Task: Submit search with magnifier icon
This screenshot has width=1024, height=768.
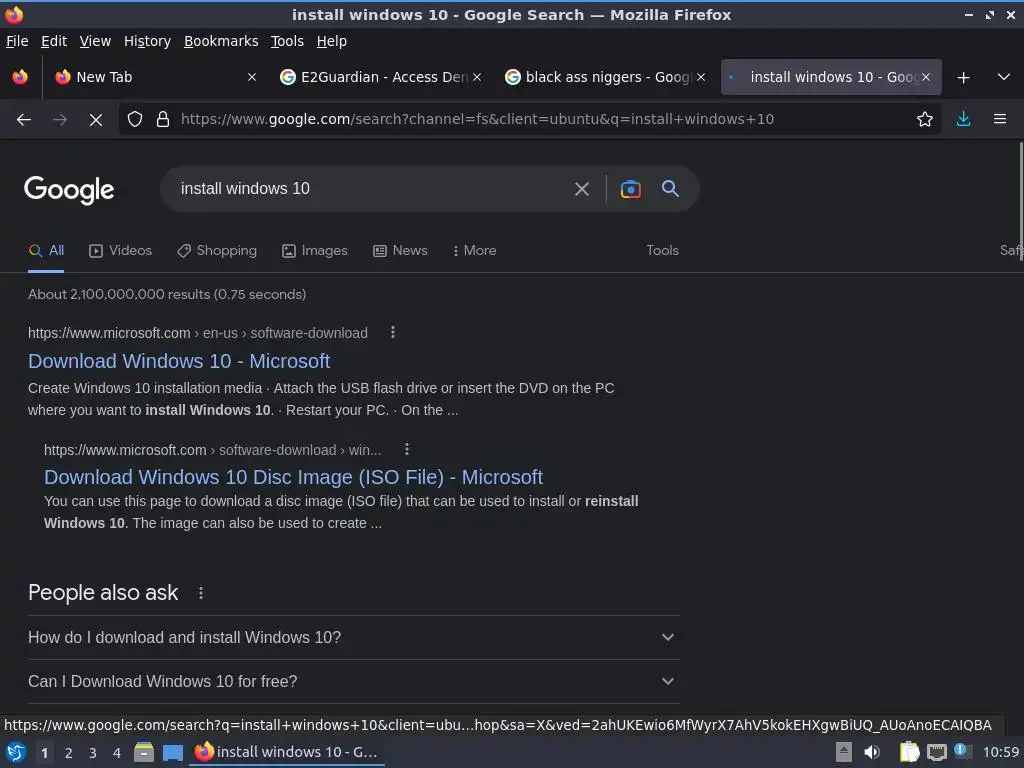Action: click(x=670, y=189)
